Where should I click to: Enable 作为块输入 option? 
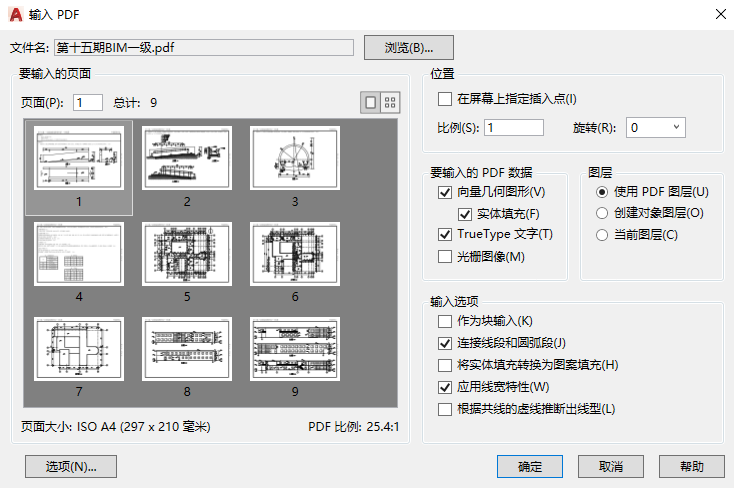pos(445,321)
